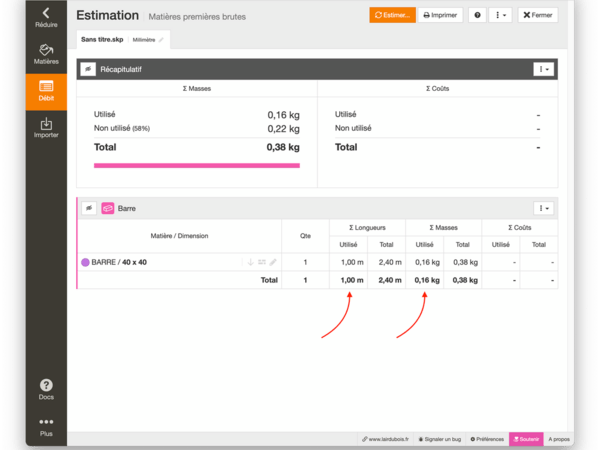Click the pink Soutenir button in the footer
The width and height of the screenshot is (600, 450).
point(526,439)
